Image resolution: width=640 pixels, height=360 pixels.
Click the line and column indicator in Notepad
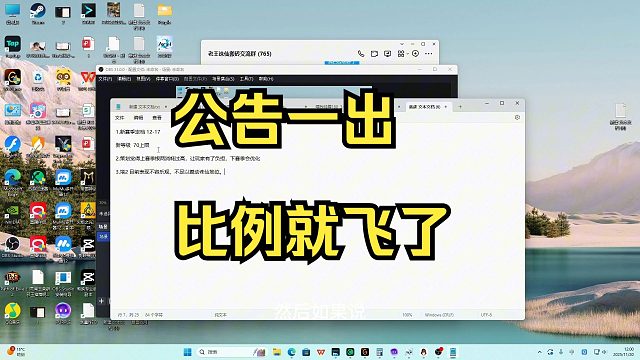[x=128, y=315]
